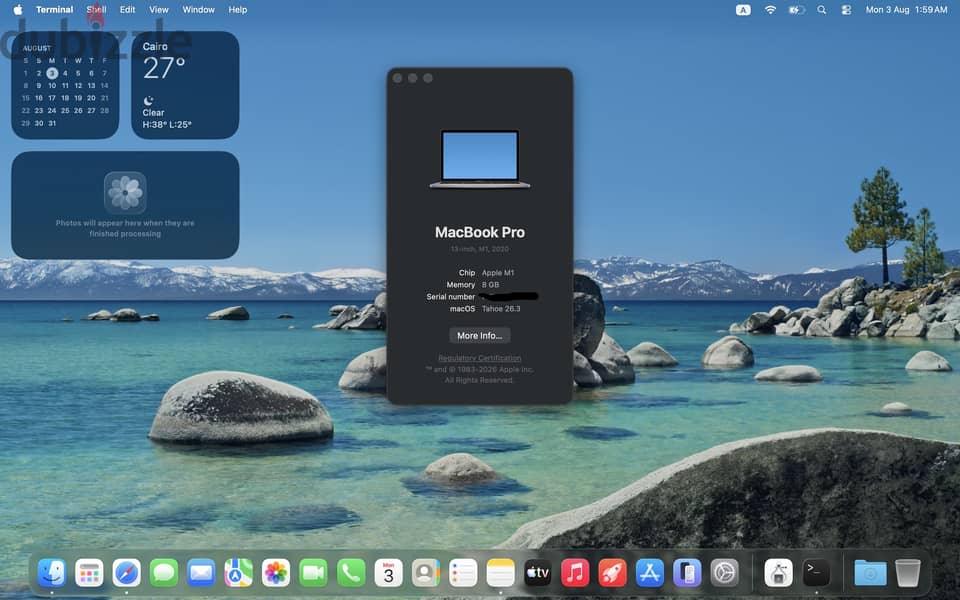Open Finder from the Dock
Screen dimensions: 960x600
pos(51,573)
